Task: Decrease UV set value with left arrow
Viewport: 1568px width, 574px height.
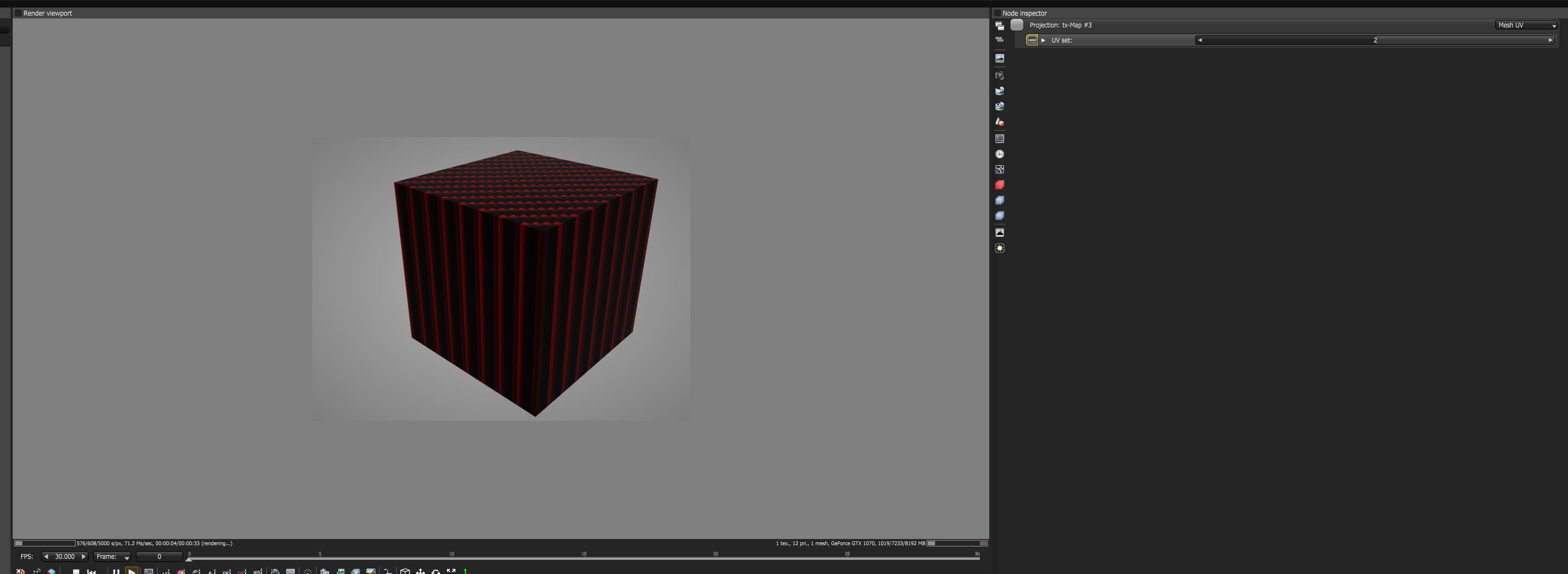Action: 1200,40
